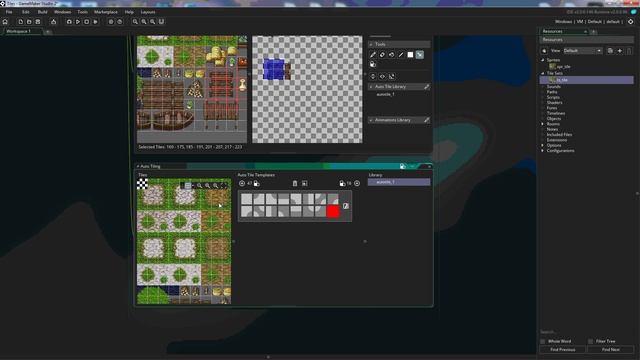This screenshot has height=360, width=640.
Task: Expand the Rooms folder
Action: click(543, 124)
